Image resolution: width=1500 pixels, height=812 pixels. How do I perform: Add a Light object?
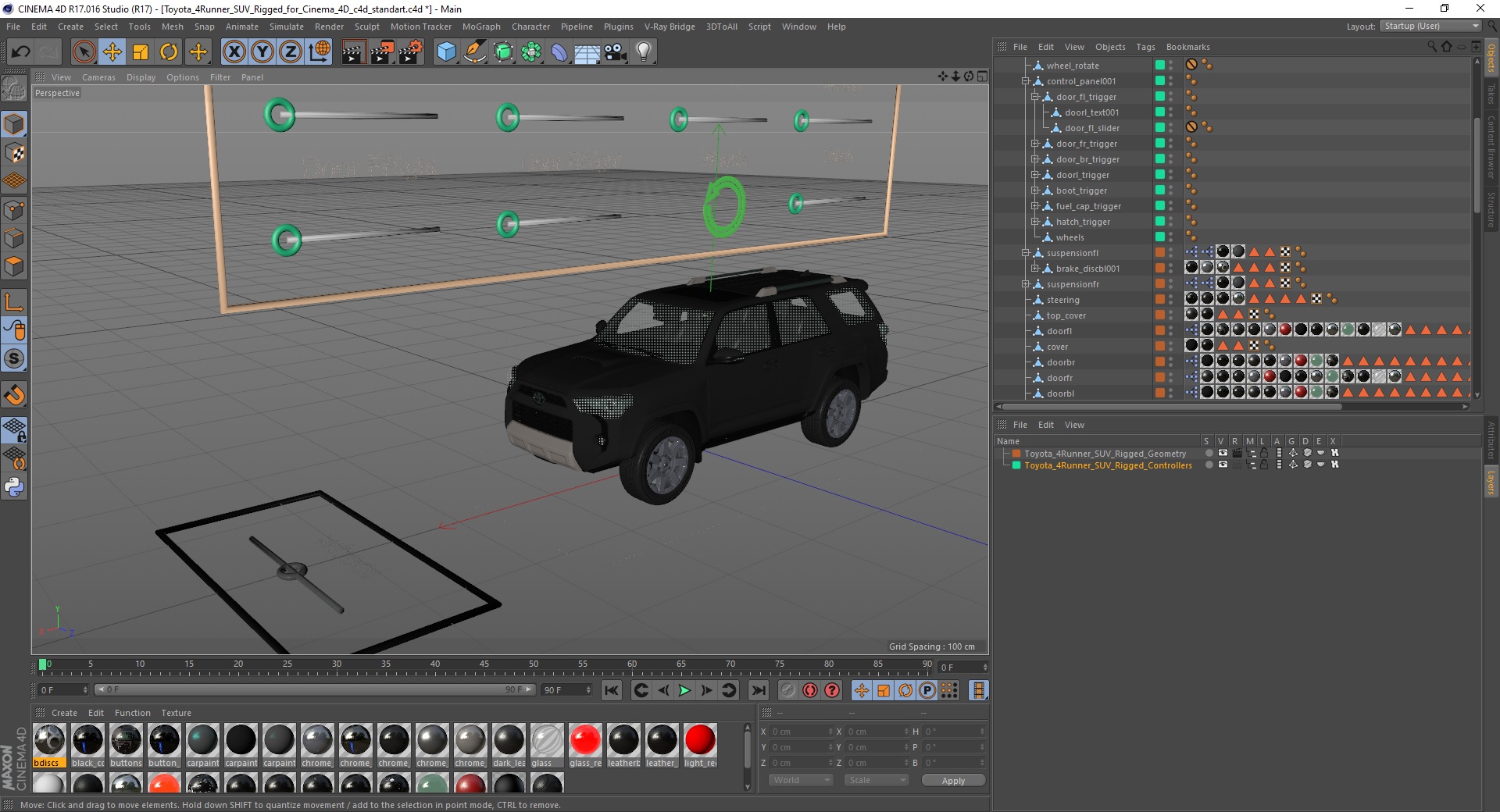pyautogui.click(x=644, y=52)
